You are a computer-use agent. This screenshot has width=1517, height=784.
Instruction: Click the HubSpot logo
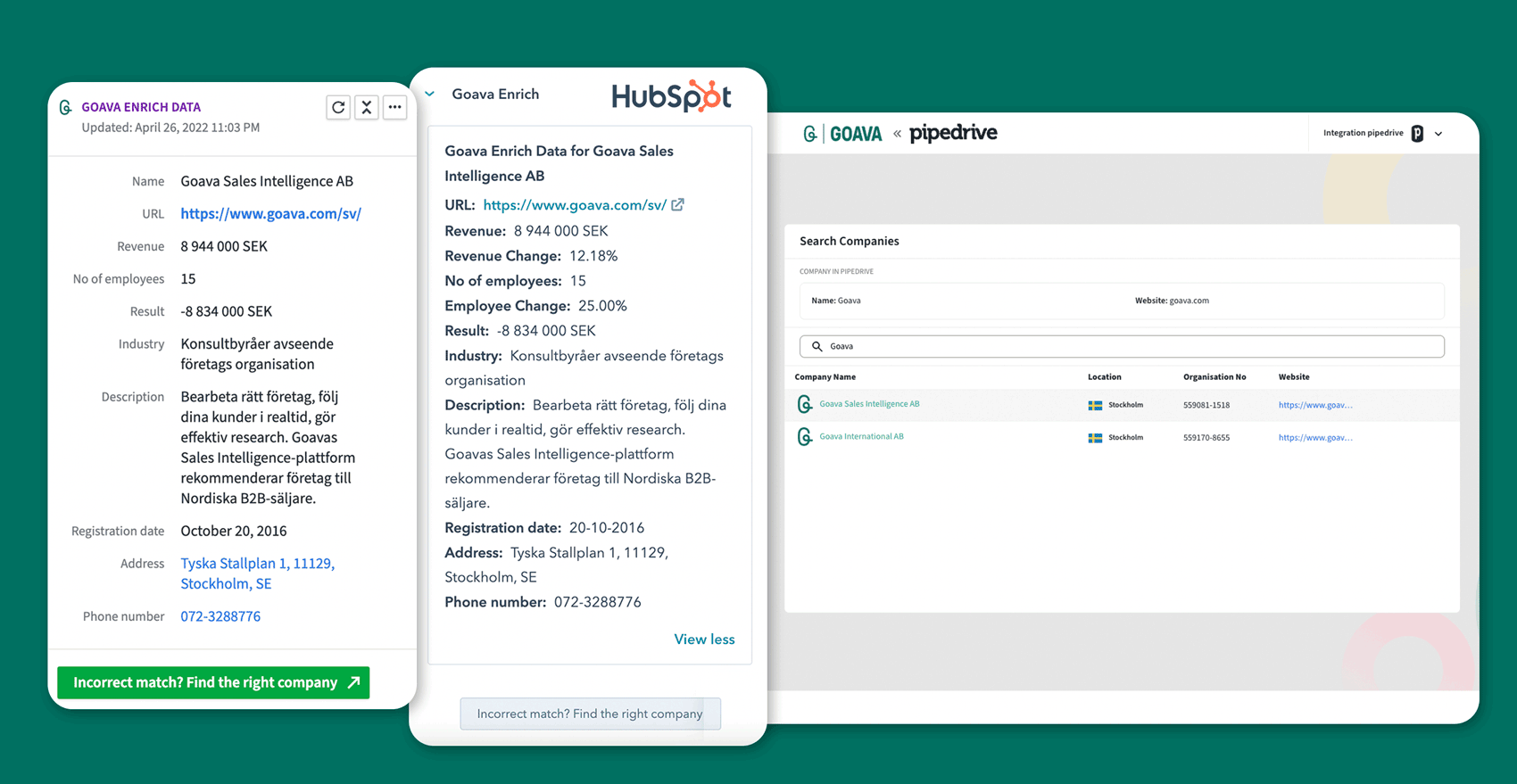[672, 95]
